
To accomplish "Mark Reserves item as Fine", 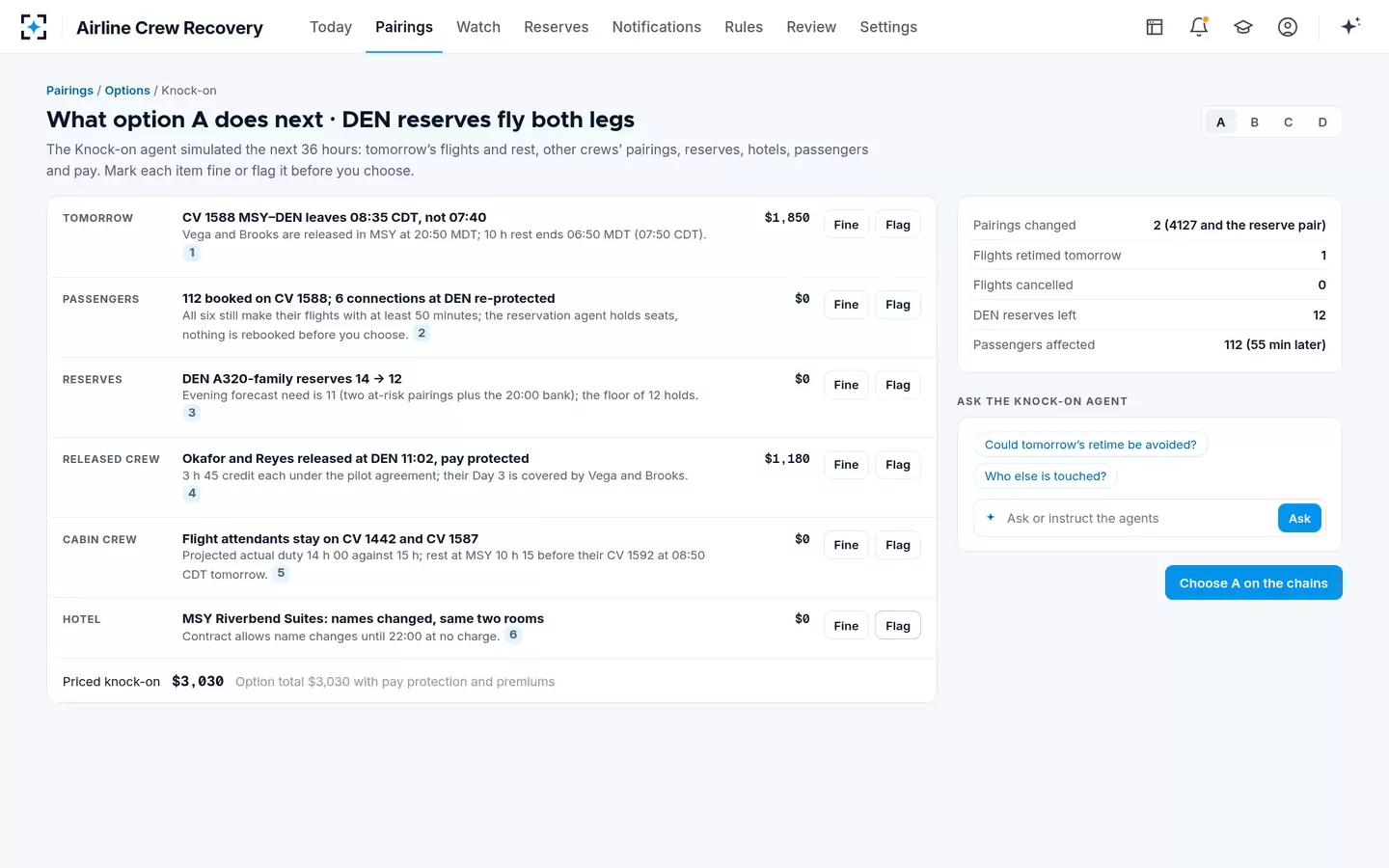I will [846, 385].
